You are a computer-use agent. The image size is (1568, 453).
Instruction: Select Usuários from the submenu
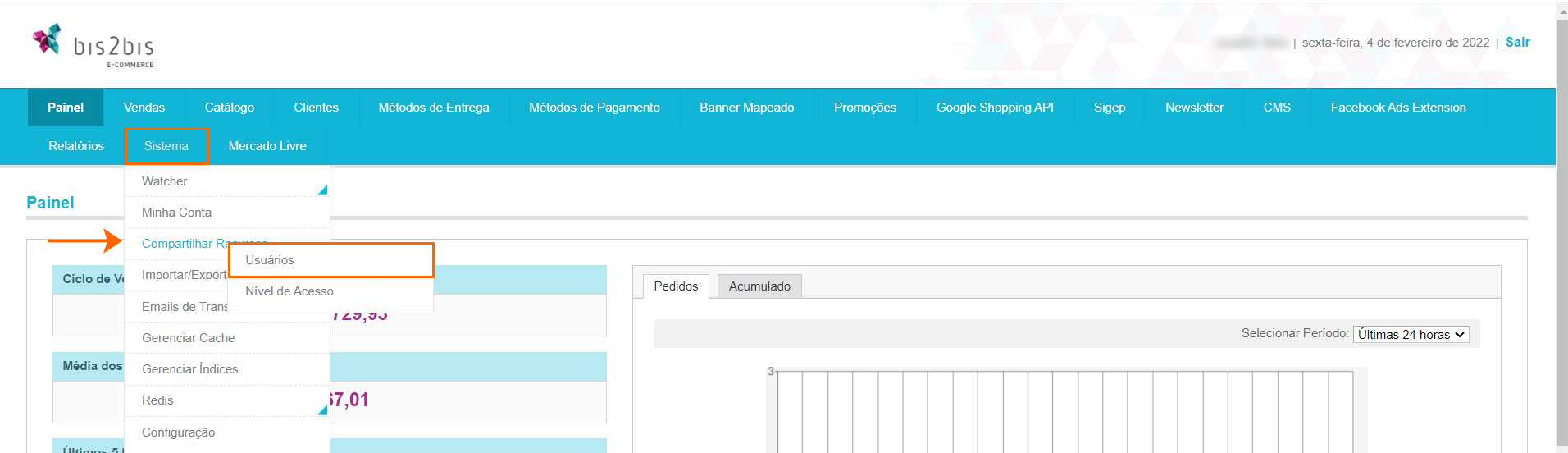pyautogui.click(x=270, y=260)
